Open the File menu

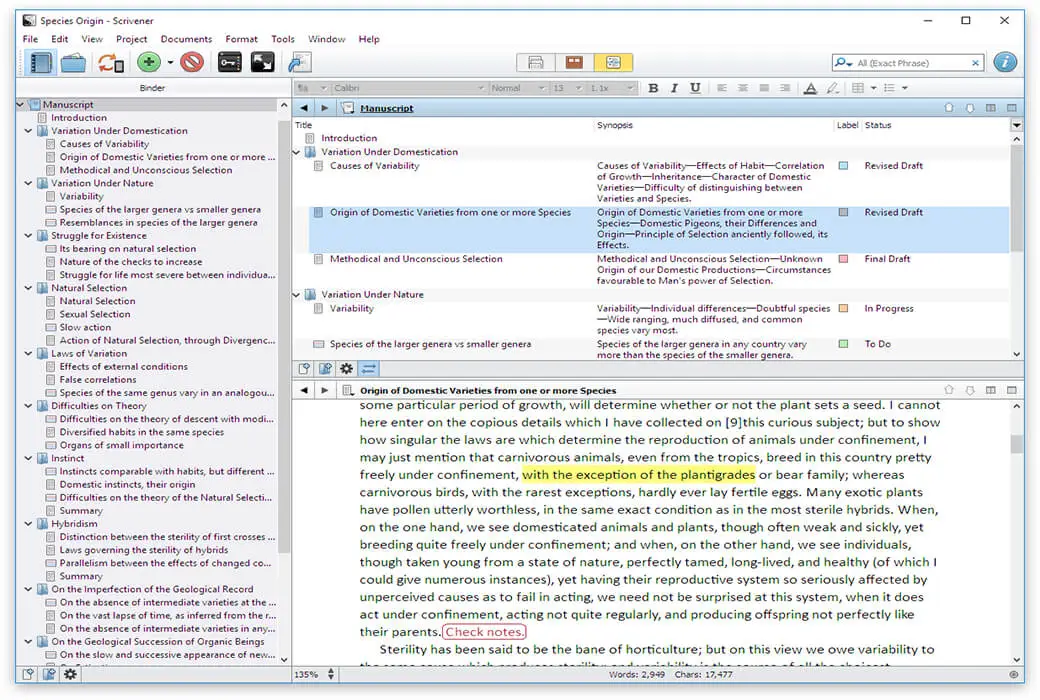(x=30, y=39)
